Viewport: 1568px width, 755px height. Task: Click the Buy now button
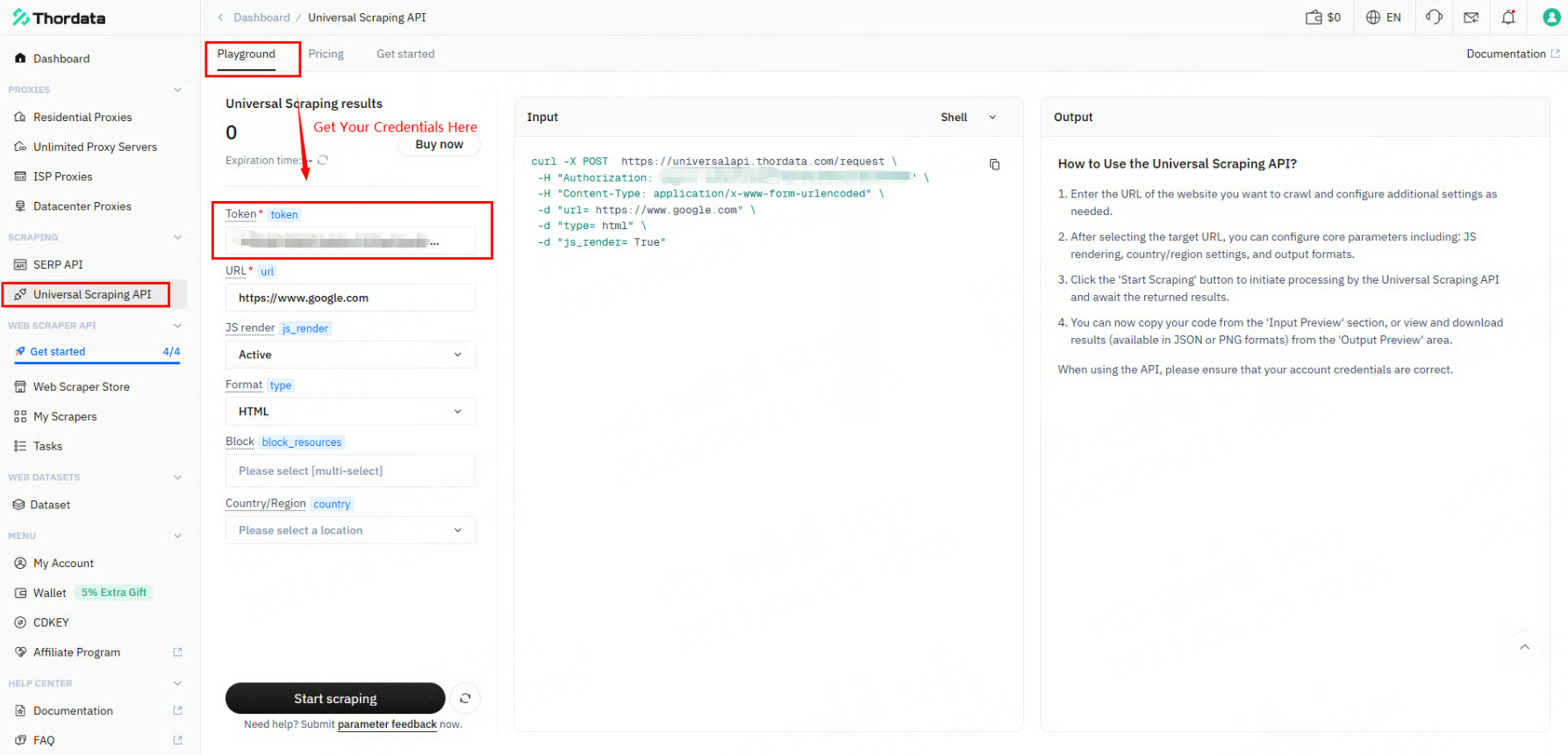coord(440,145)
